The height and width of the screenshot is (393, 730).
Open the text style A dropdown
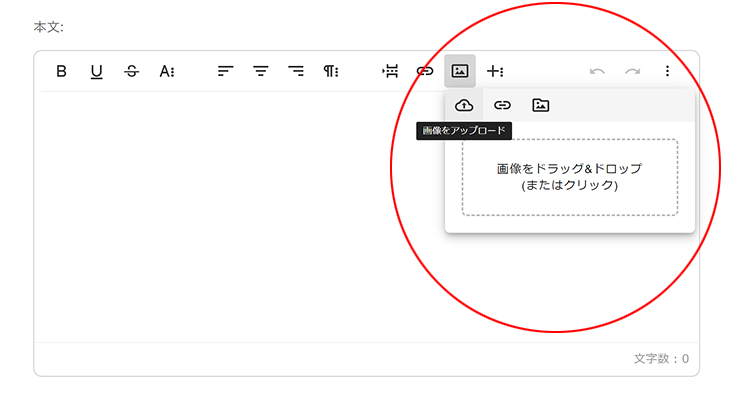[x=167, y=71]
